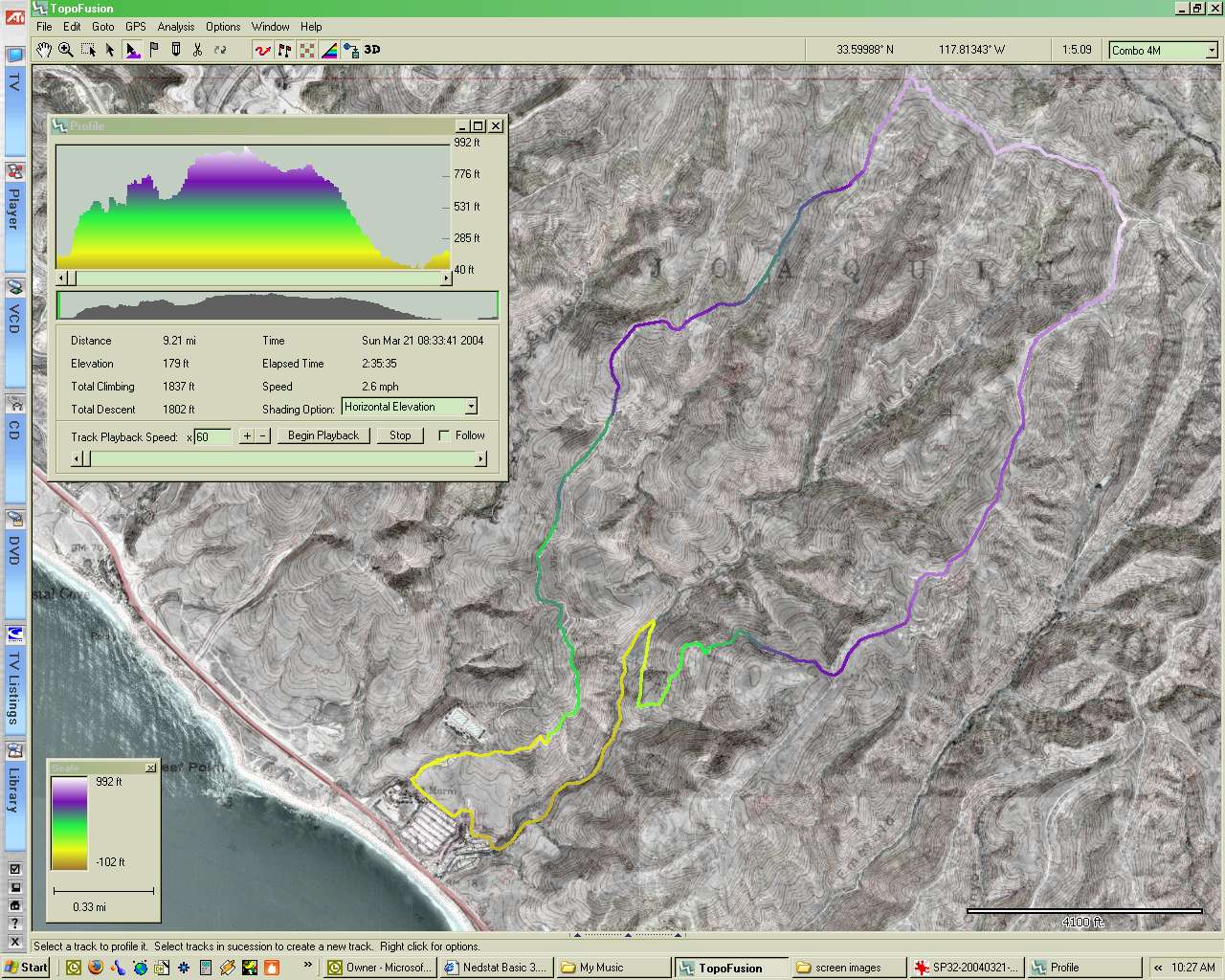Enable the Follow checkbox

click(x=444, y=435)
